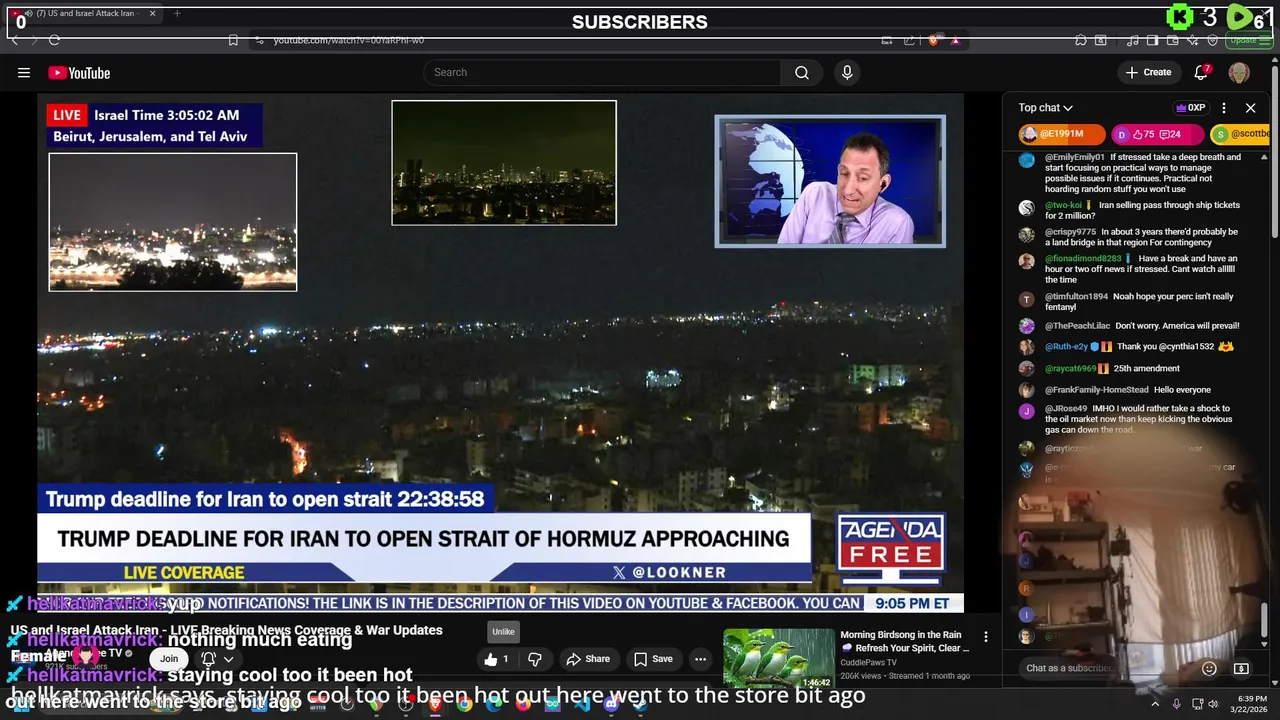Image resolution: width=1280 pixels, height=720 pixels.
Task: Open Morning Birdsong in the Rain thumbnail
Action: tap(778, 658)
